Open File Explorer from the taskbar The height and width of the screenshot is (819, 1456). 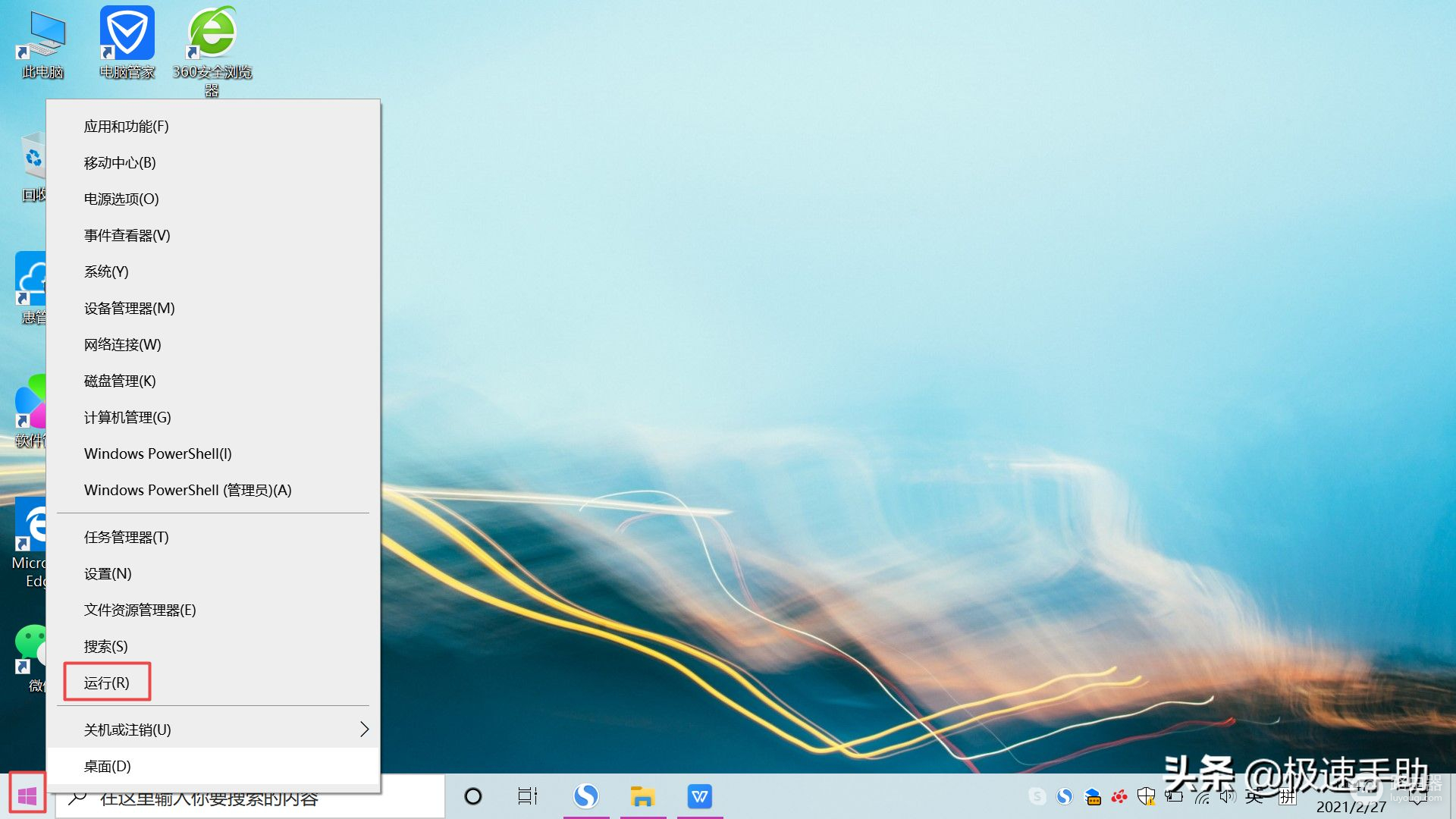[x=642, y=795]
